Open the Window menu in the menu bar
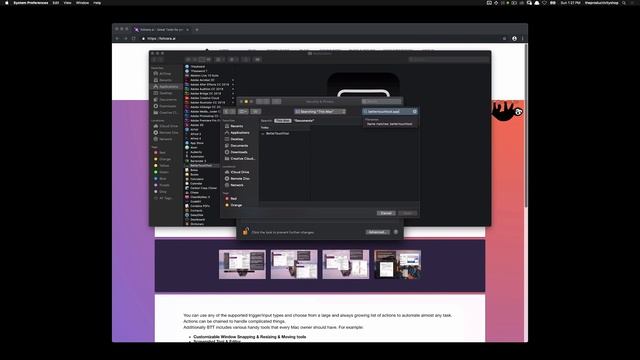The height and width of the screenshot is (360, 640). click(82, 3)
